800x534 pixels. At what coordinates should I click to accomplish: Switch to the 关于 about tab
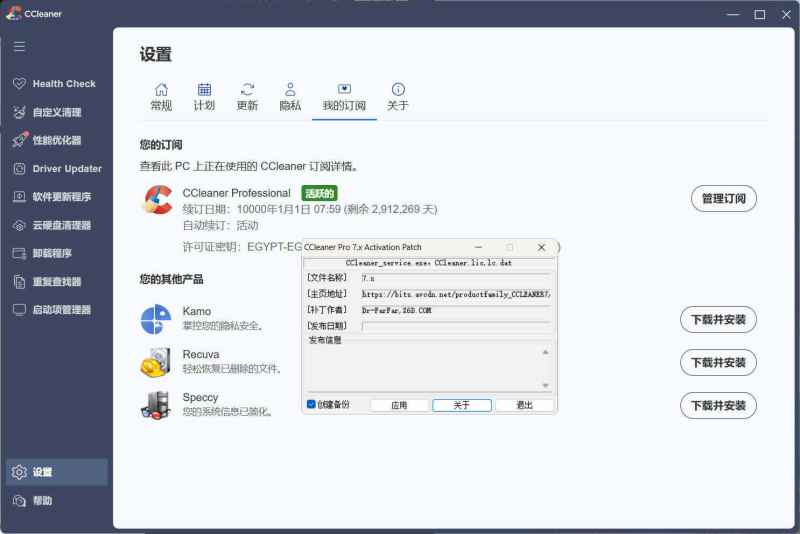(398, 97)
